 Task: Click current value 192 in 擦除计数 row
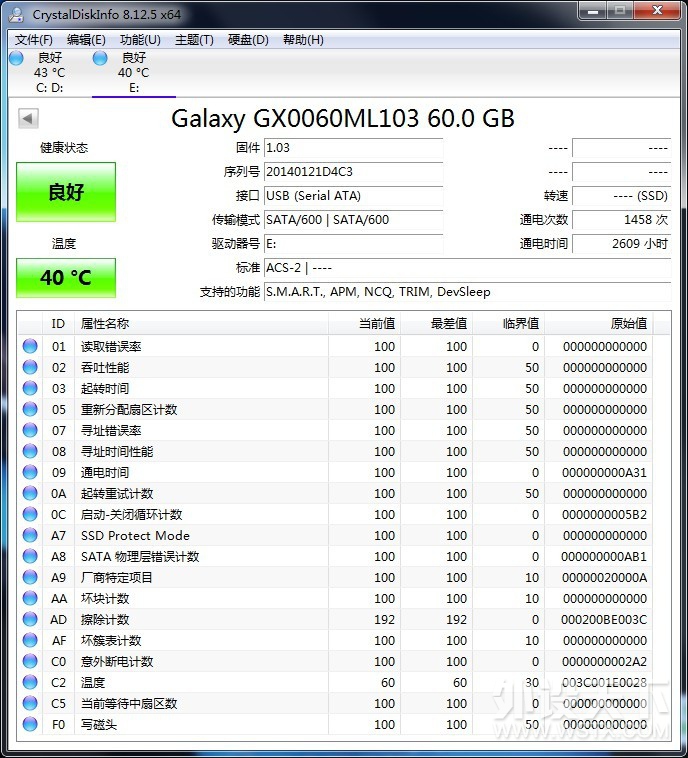click(384, 619)
